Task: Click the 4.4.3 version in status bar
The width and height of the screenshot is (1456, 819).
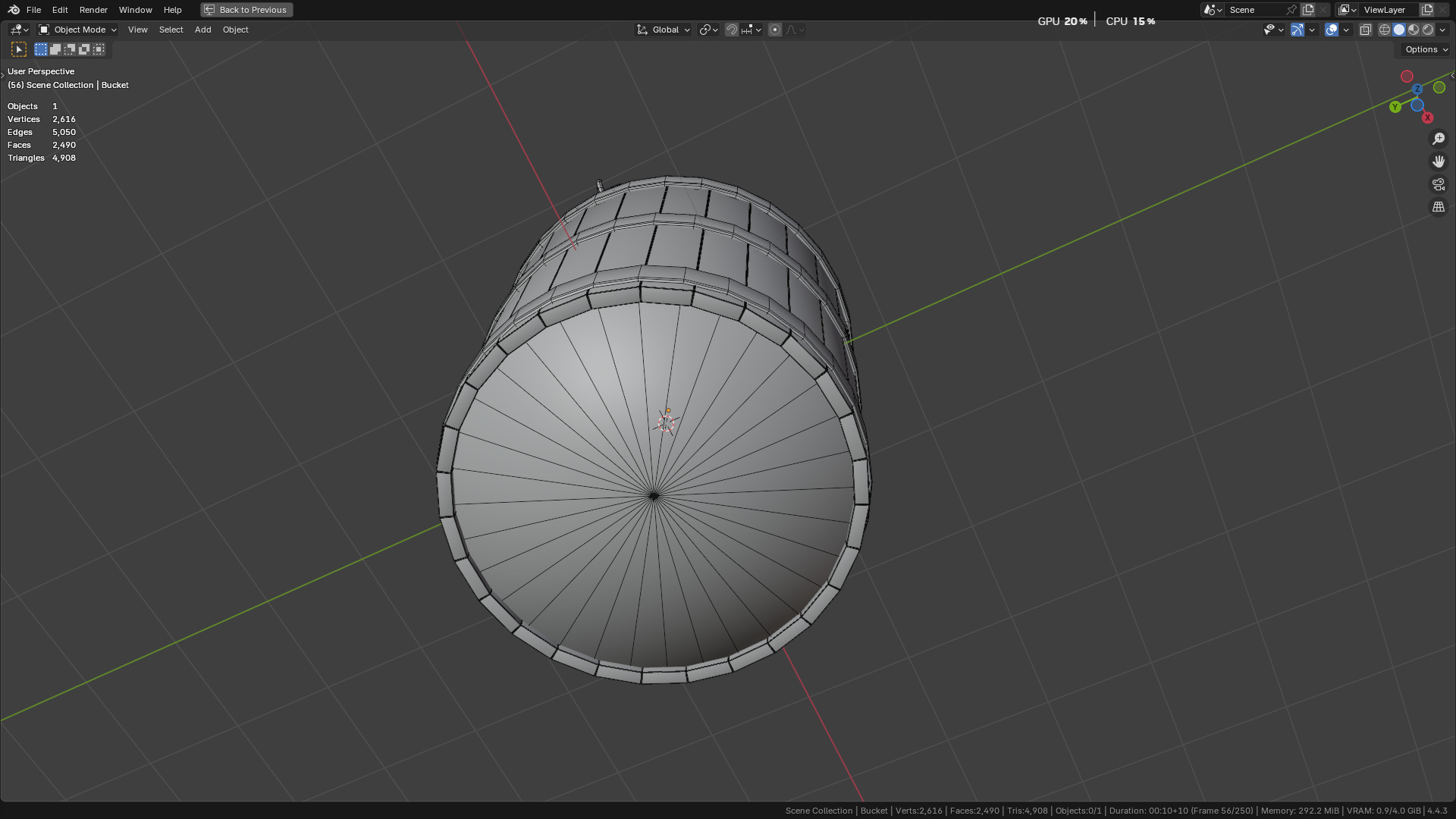Action: pyautogui.click(x=1437, y=811)
